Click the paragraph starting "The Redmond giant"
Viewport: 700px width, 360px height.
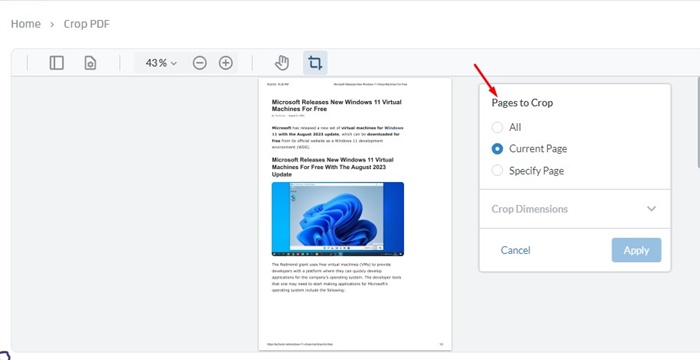click(x=336, y=277)
